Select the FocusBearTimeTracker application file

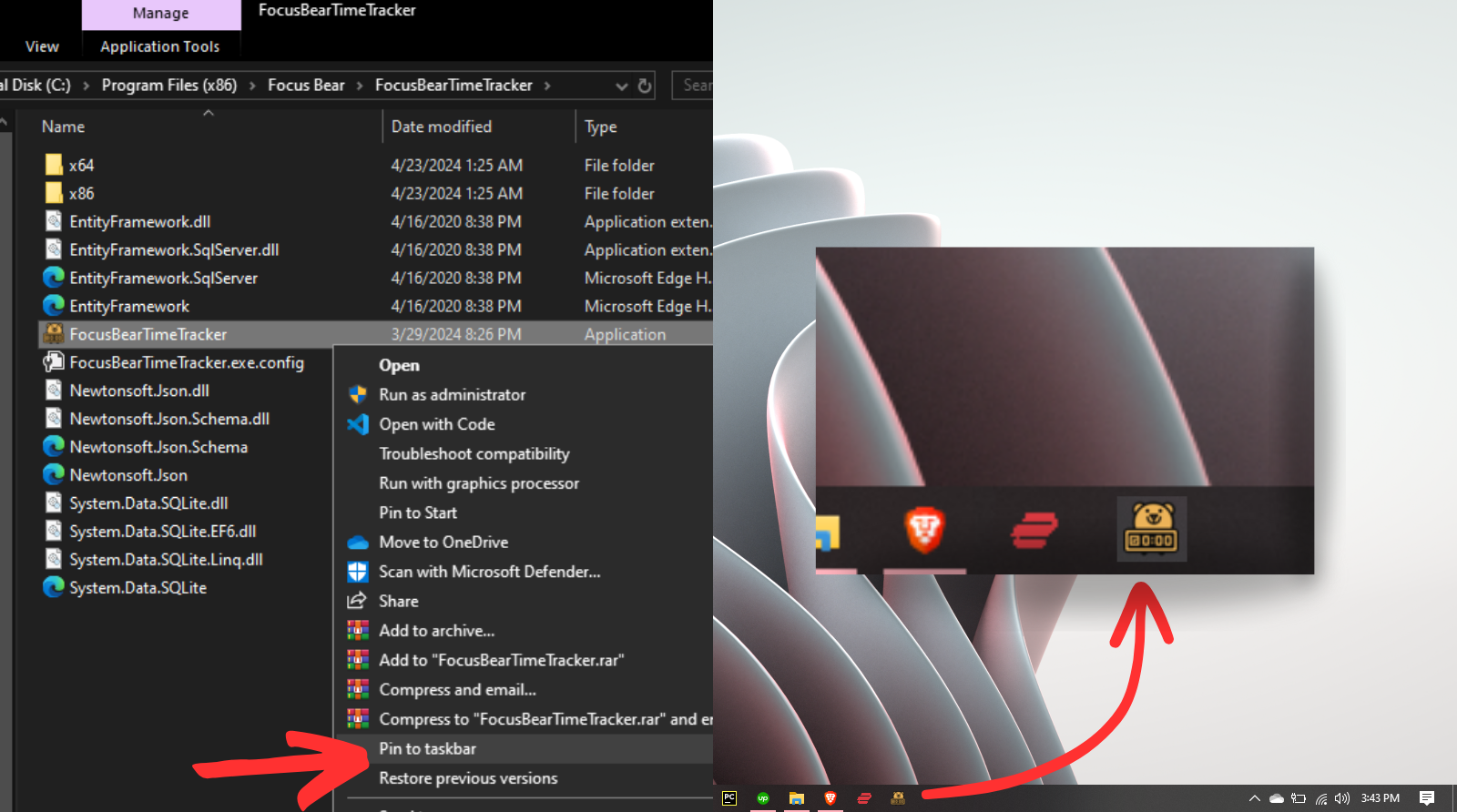click(x=148, y=334)
